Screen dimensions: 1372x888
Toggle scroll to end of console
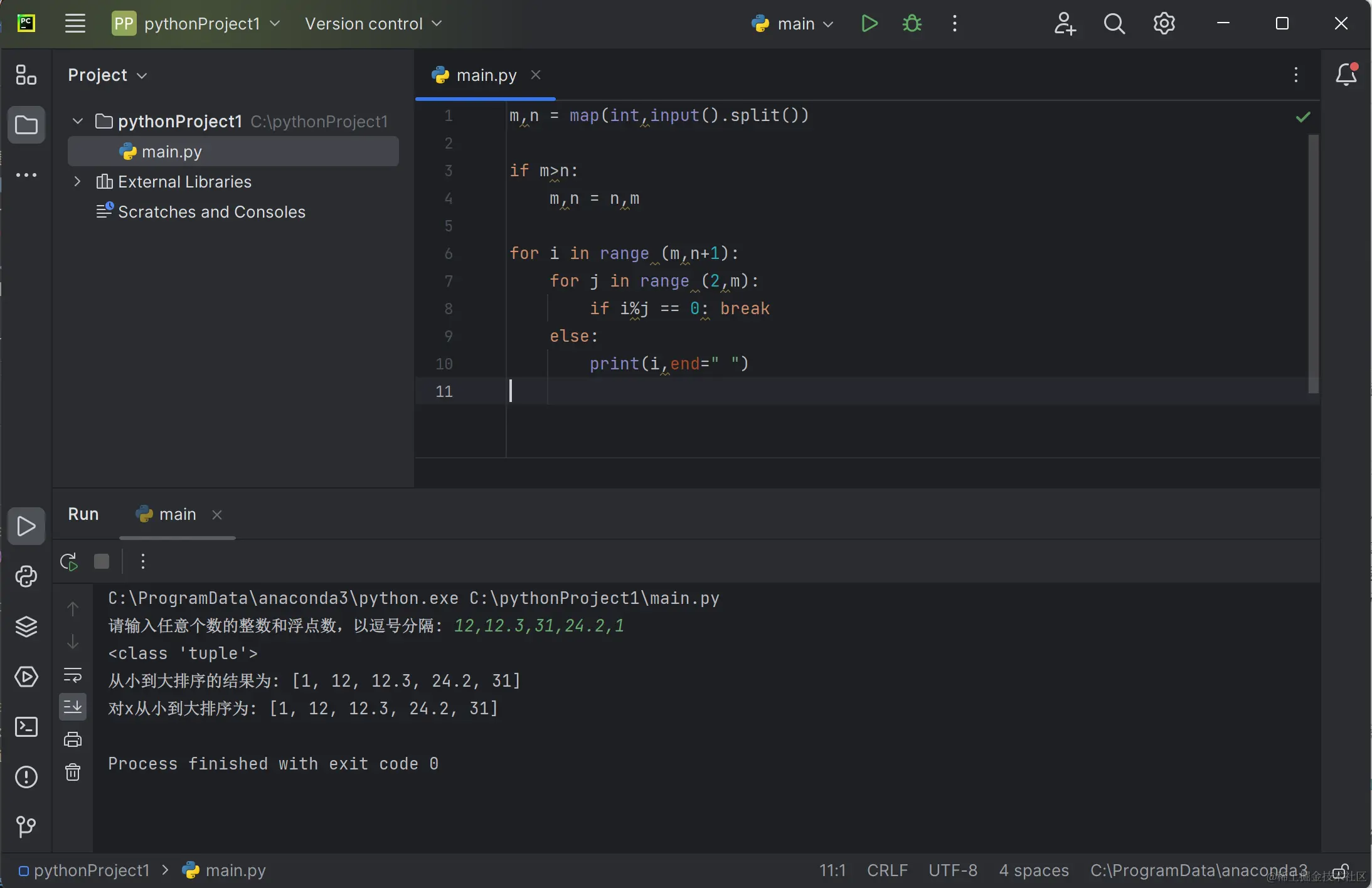click(73, 707)
